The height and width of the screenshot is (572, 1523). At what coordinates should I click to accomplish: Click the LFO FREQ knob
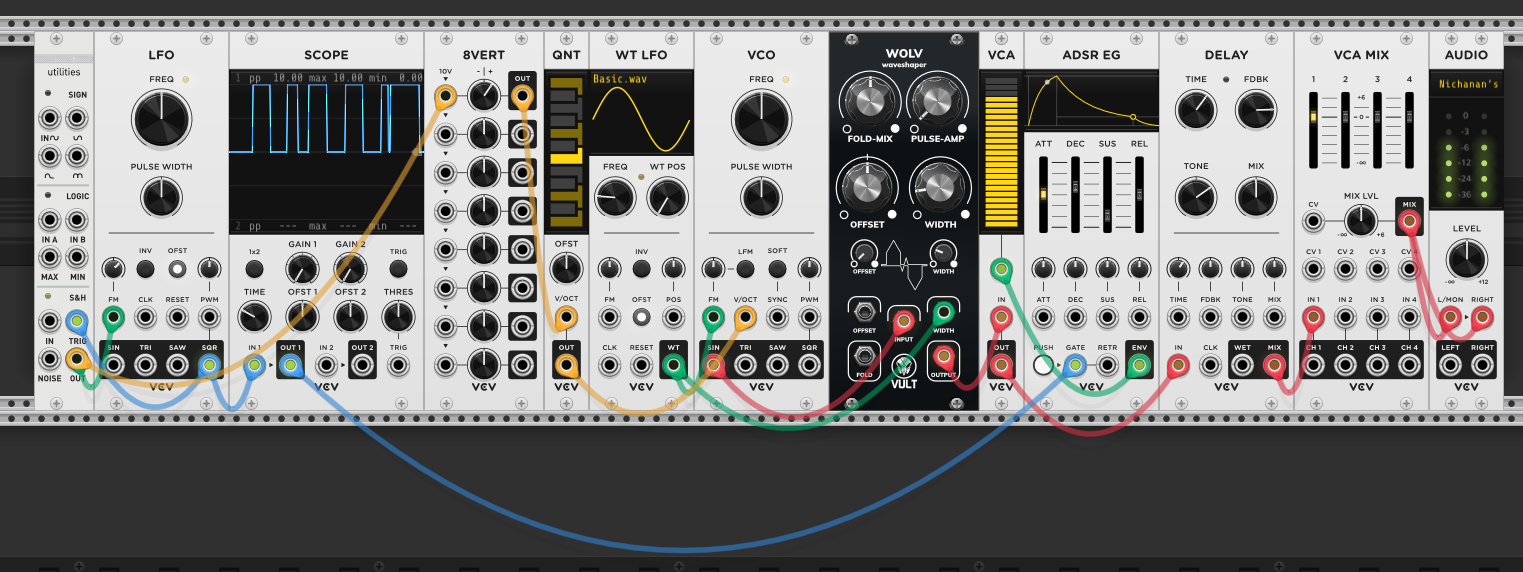click(161, 120)
